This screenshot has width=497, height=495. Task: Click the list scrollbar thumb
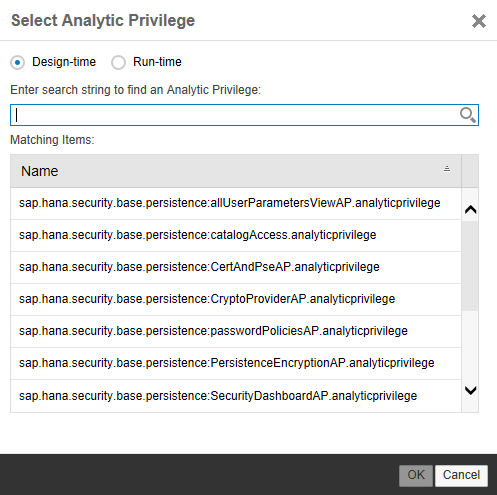(x=470, y=266)
